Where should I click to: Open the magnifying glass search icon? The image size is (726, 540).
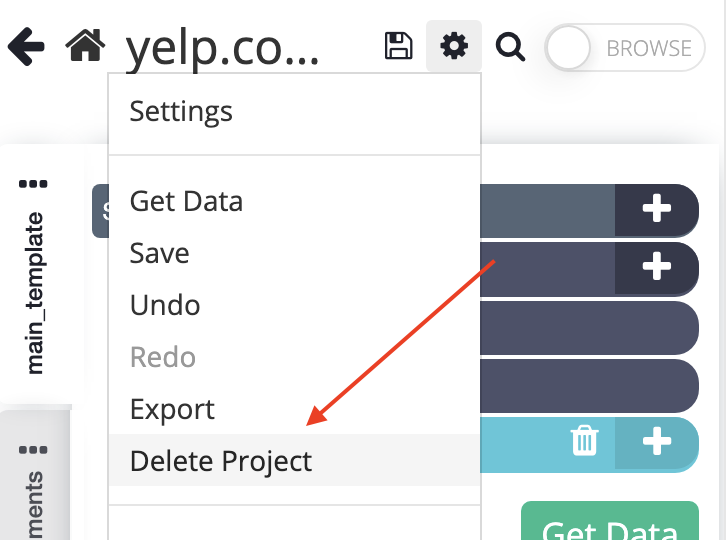point(510,47)
